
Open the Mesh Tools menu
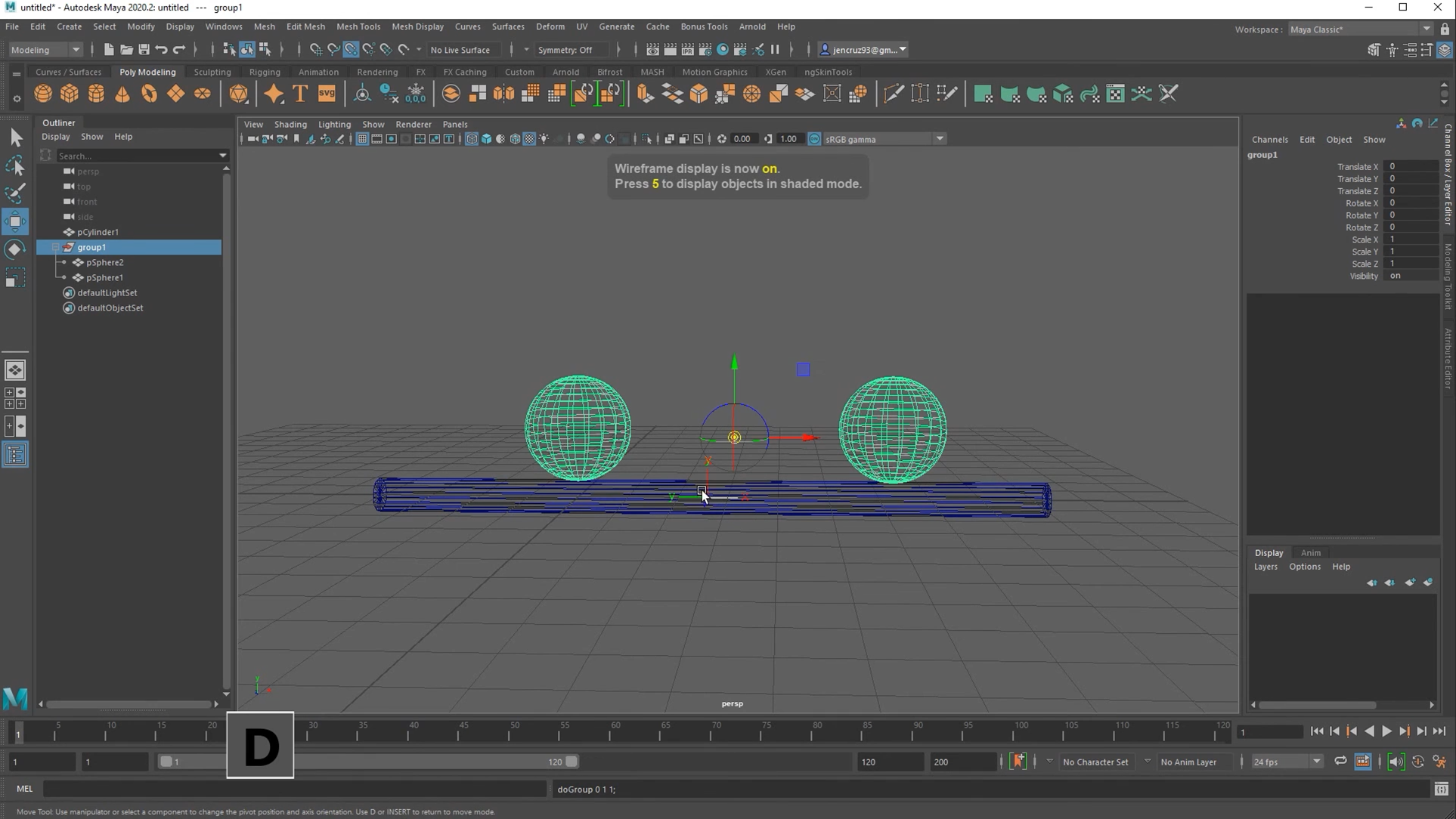click(358, 26)
